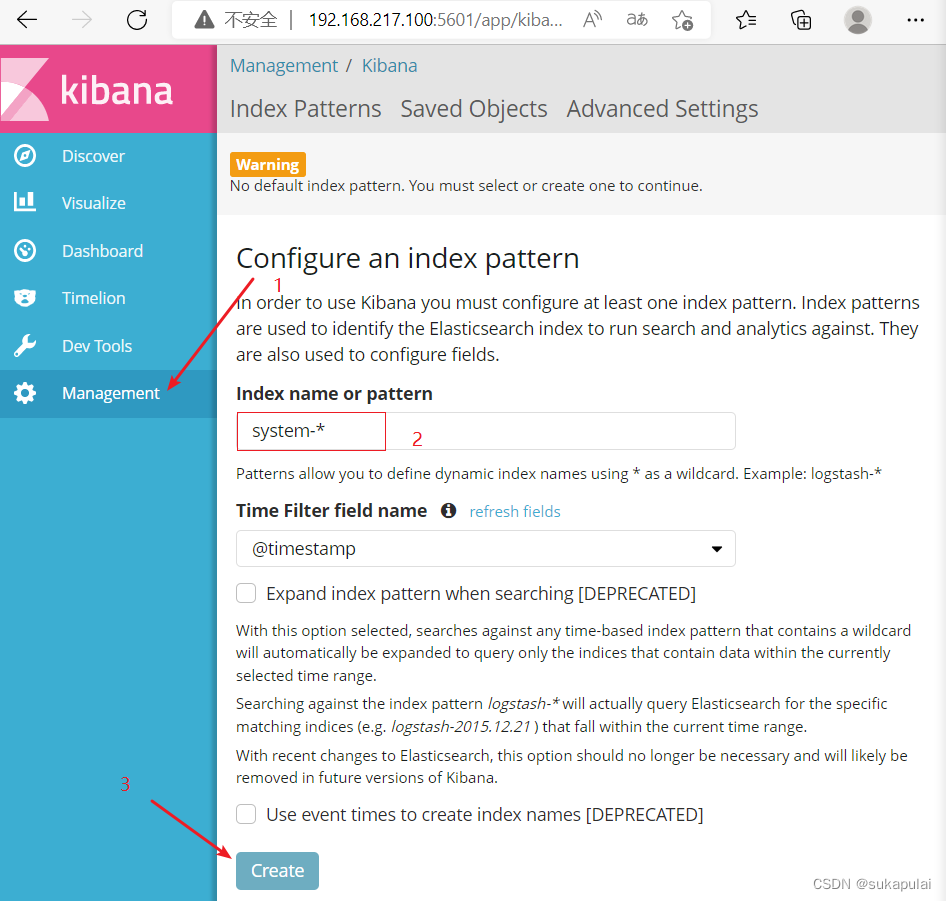Click the Visualize bar chart icon
The width and height of the screenshot is (946, 901).
tap(25, 202)
